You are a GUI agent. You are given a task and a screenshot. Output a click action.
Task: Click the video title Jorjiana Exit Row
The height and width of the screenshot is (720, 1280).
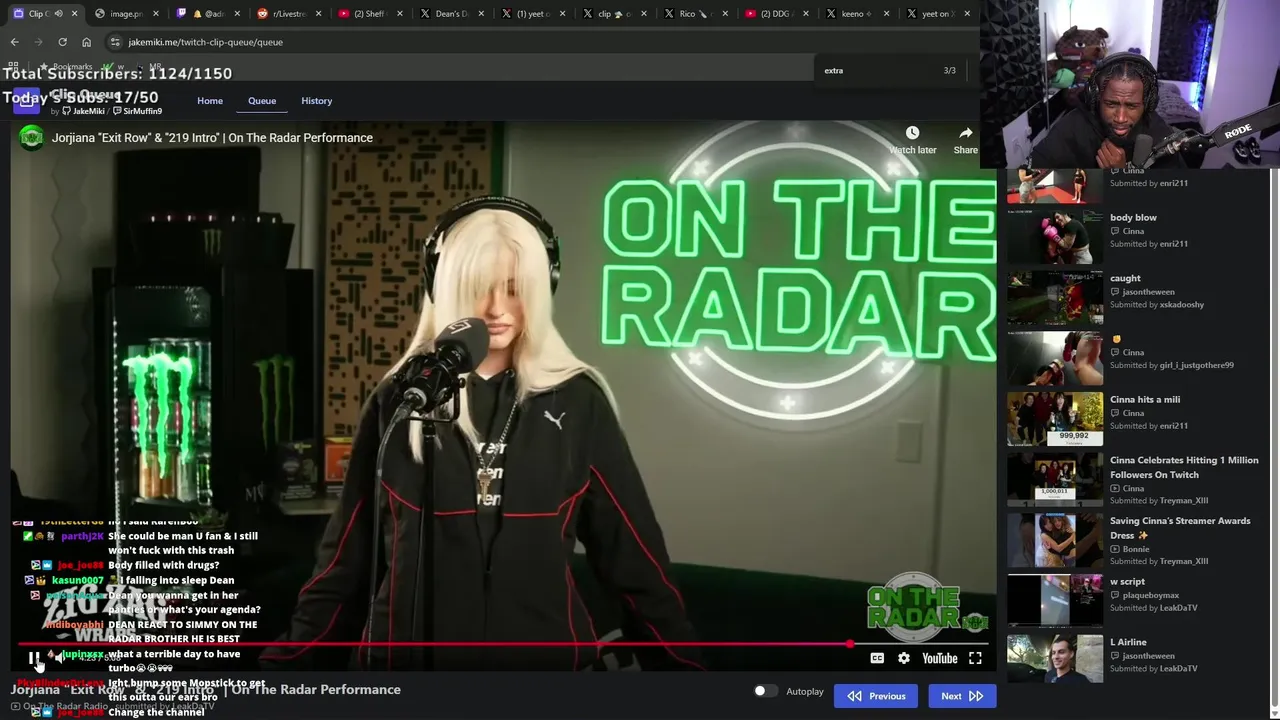(x=212, y=138)
